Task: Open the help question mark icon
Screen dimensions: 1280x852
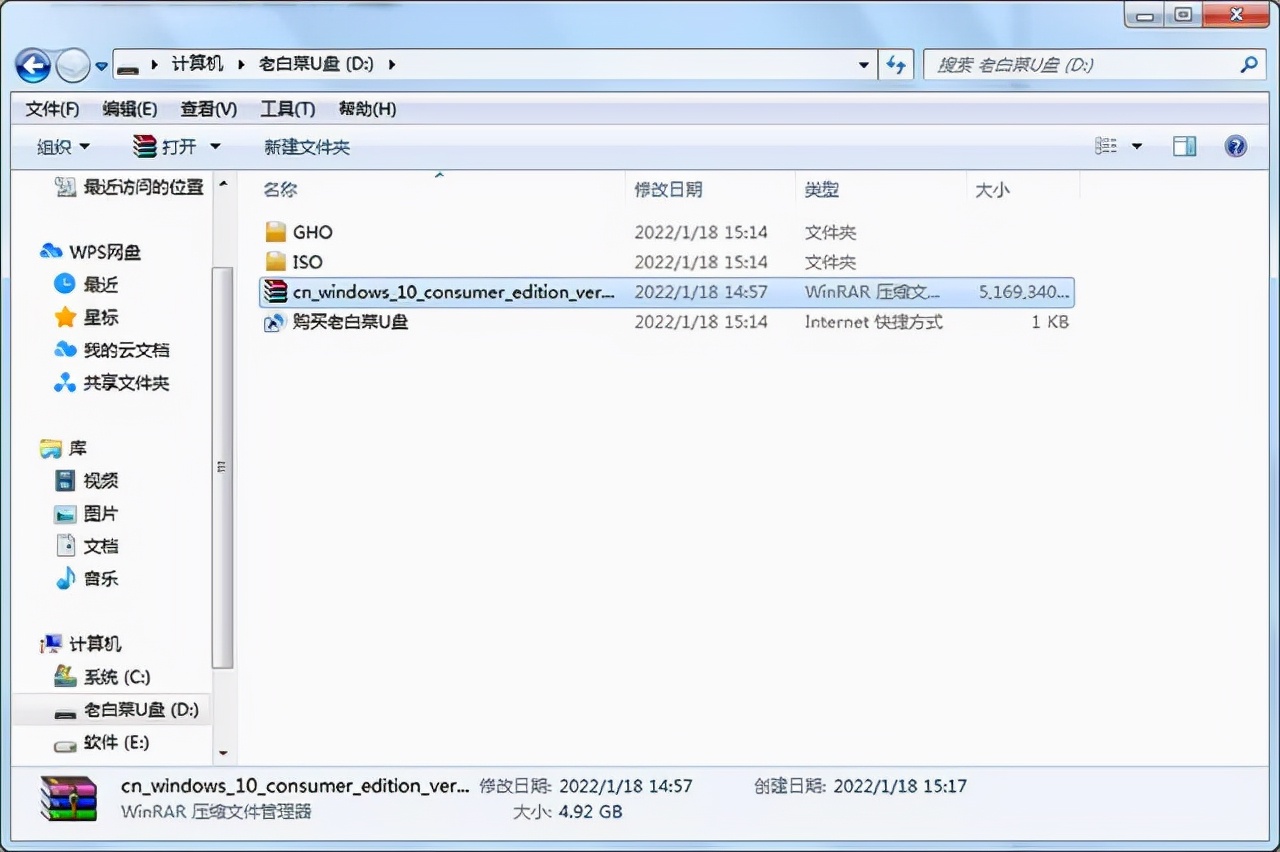Action: 1237,146
